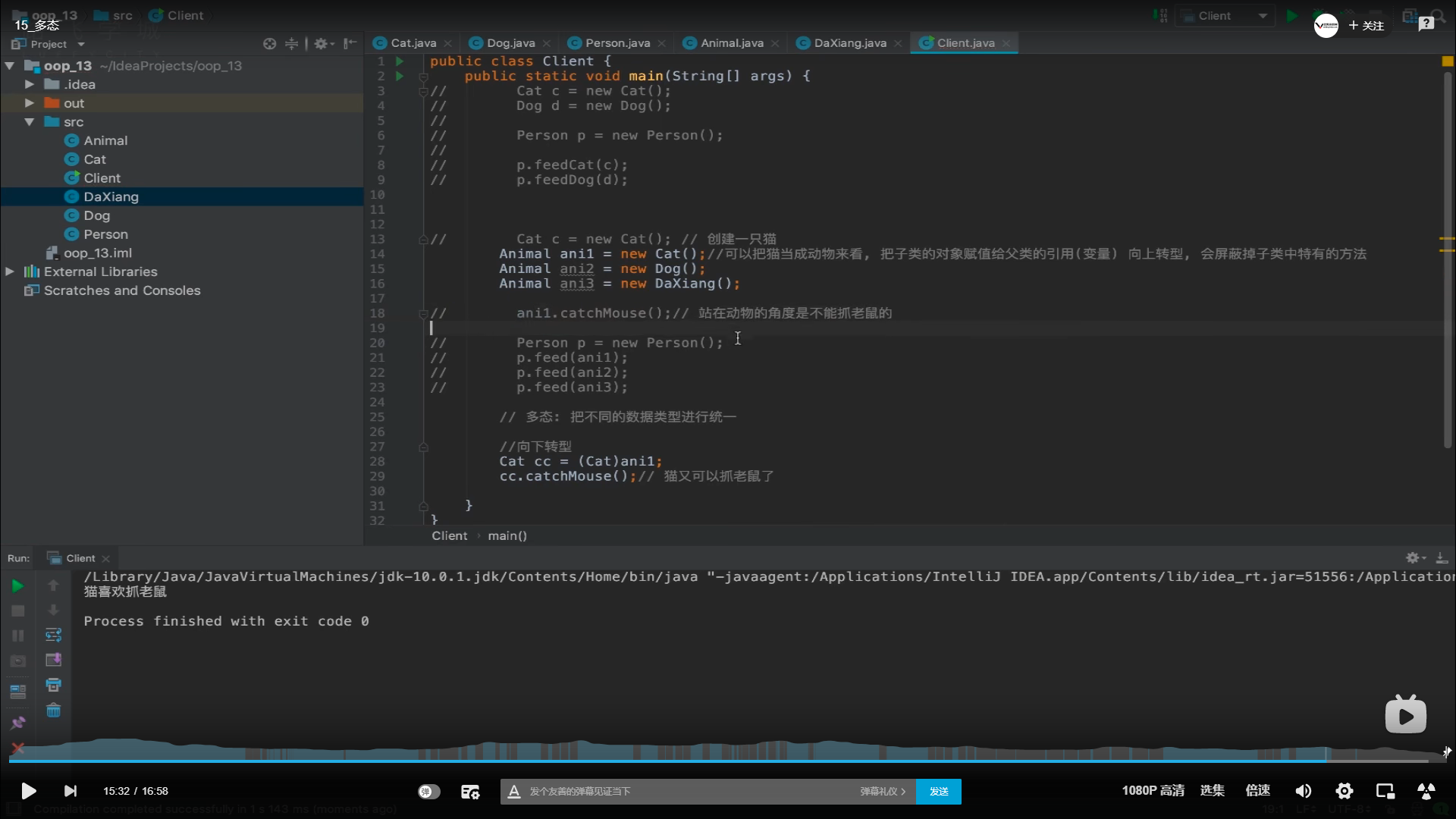Click the 关注 follow button
The width and height of the screenshot is (1456, 819).
[1366, 26]
